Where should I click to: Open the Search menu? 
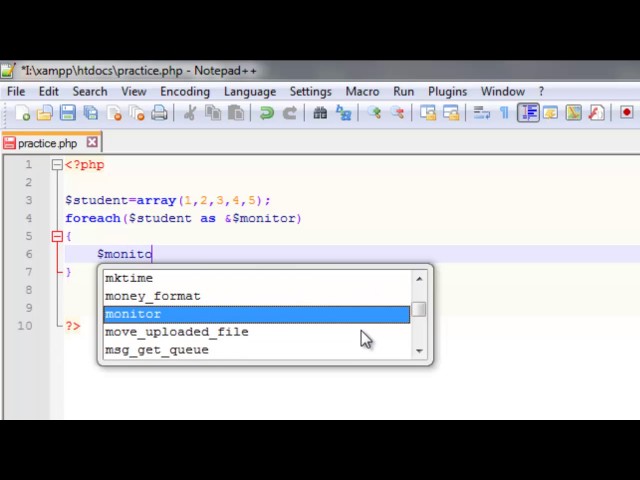(x=90, y=91)
